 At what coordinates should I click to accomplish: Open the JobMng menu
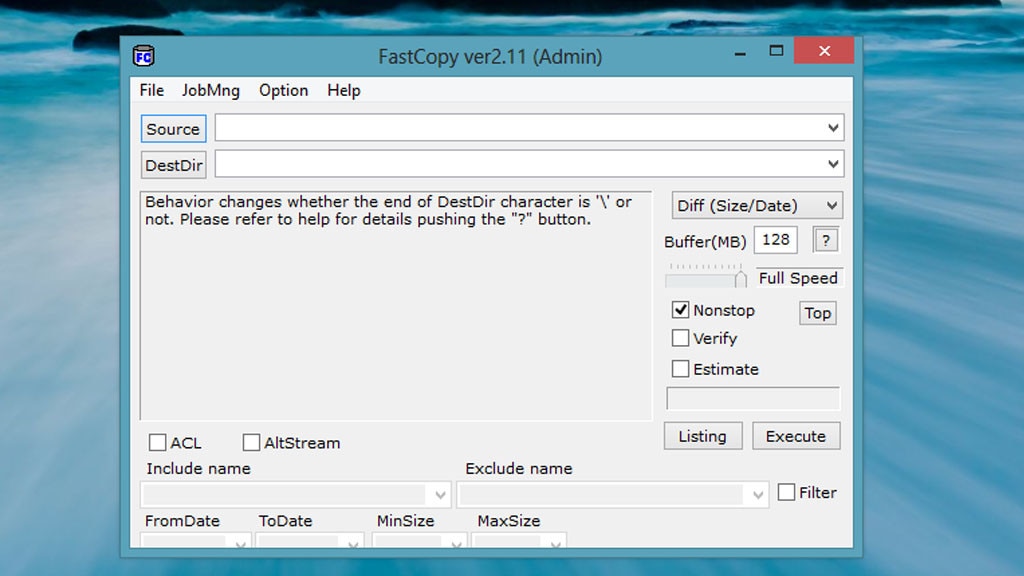pos(210,90)
